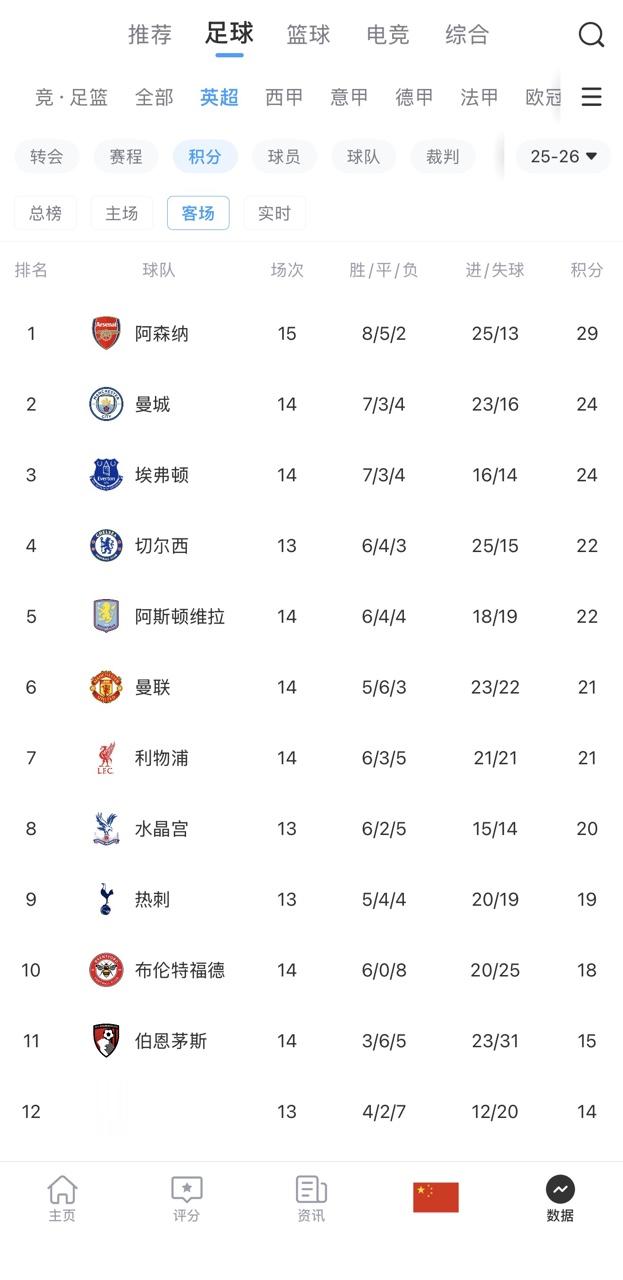
Task: Expand the 25-26 season dropdown
Action: click(563, 156)
